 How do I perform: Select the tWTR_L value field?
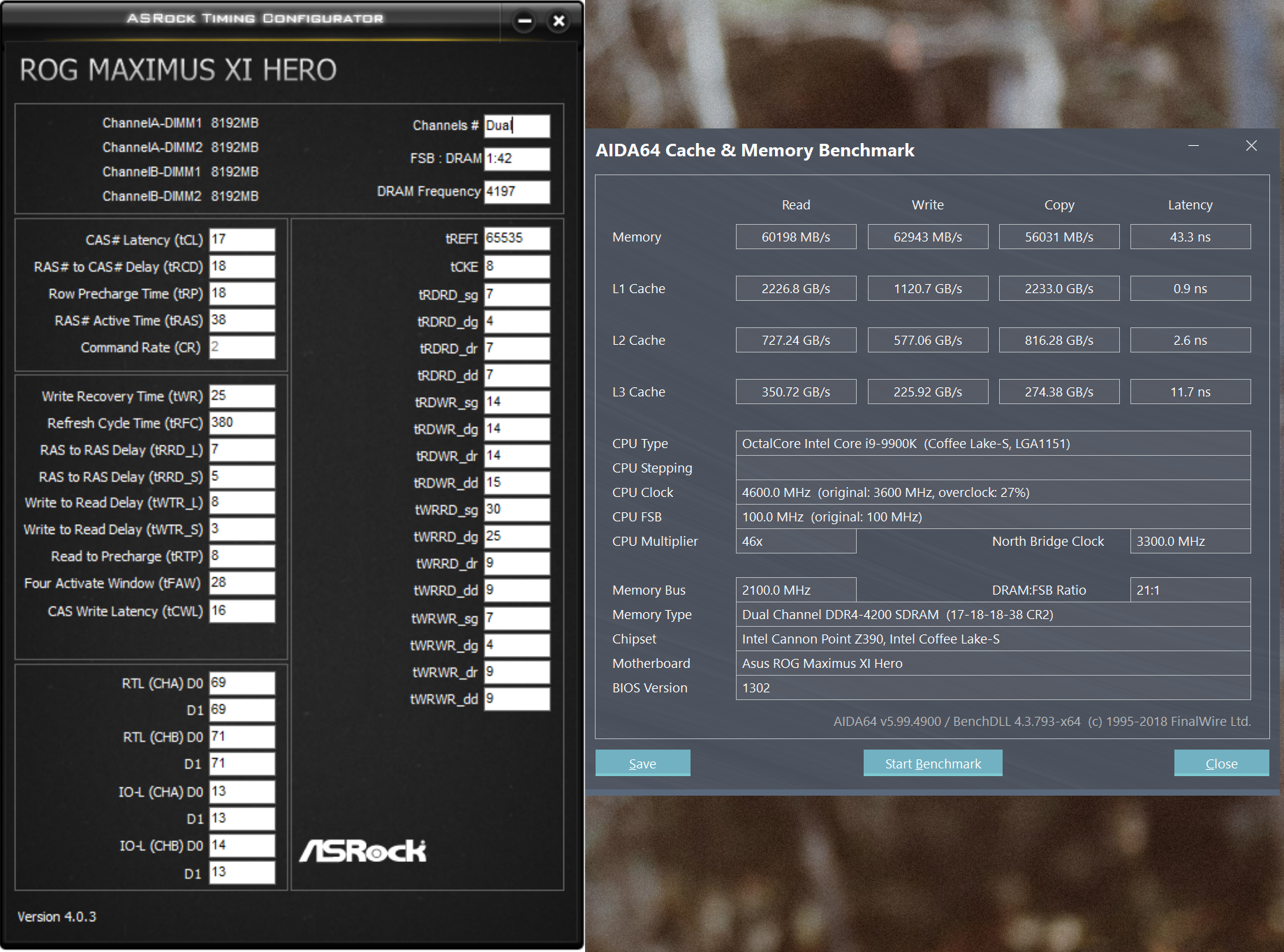pyautogui.click(x=242, y=503)
